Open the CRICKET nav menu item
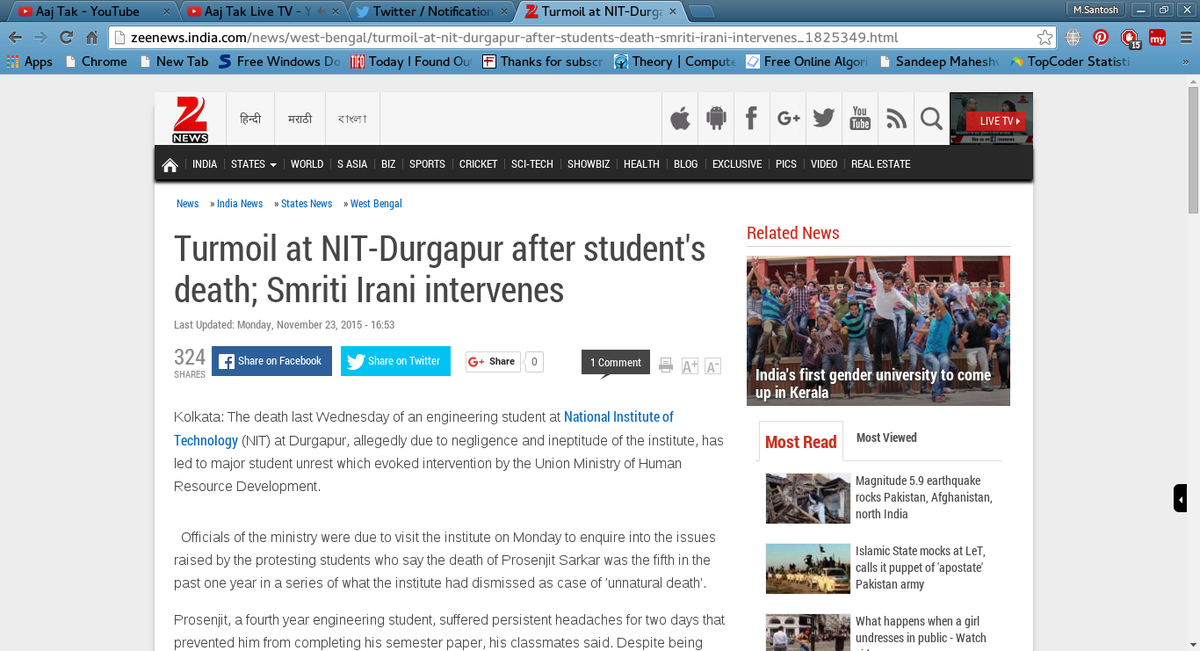Screen dimensions: 1200x651 pyautogui.click(x=478, y=164)
